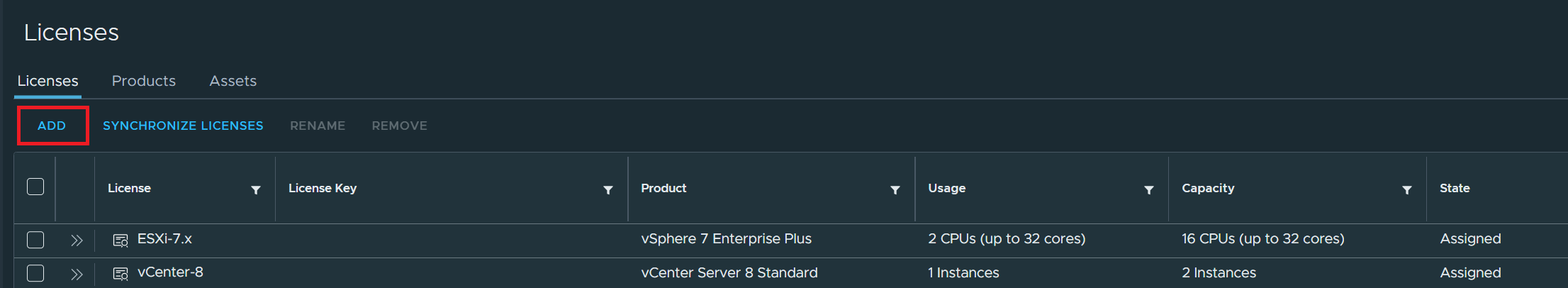Viewport: 1568px width, 288px height.
Task: Click the License Key column filter icon
Action: tap(607, 190)
